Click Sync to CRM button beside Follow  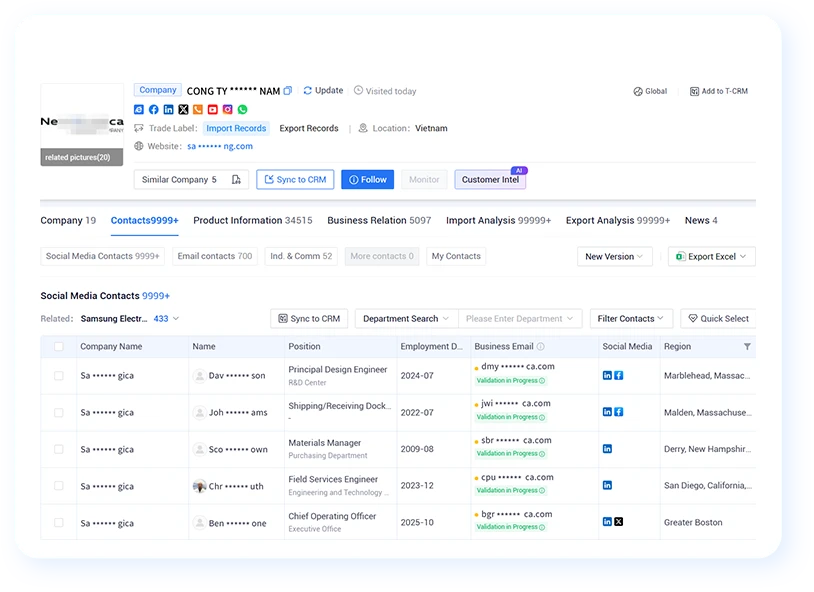[x=295, y=180]
